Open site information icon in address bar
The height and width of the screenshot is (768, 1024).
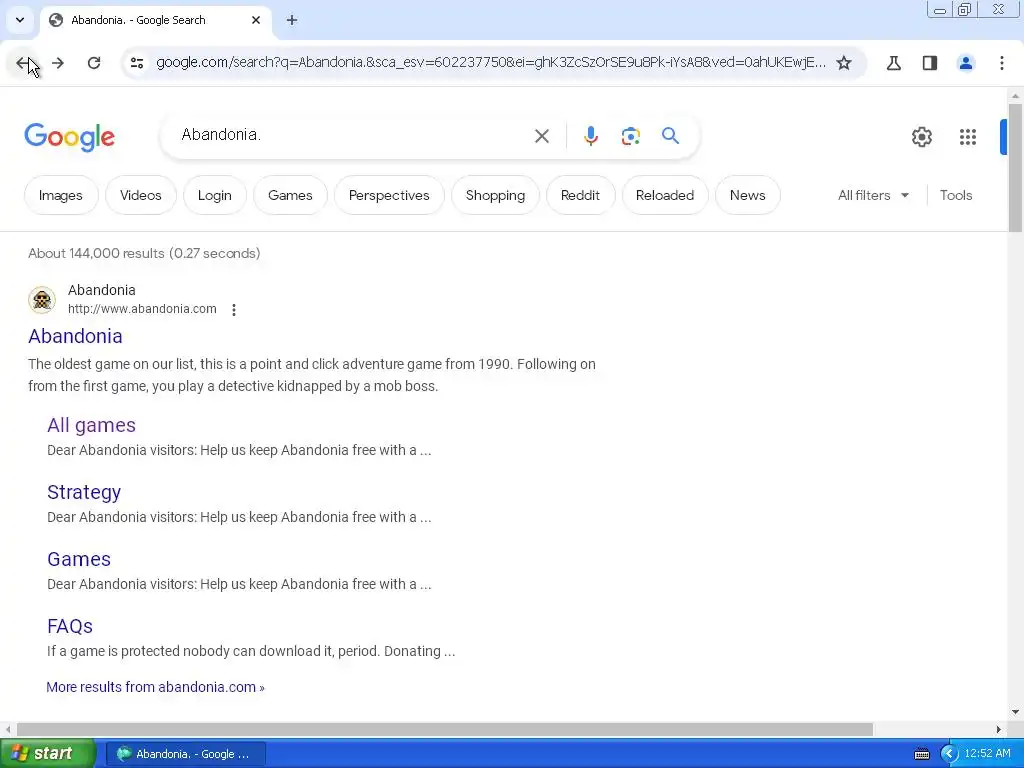point(136,63)
